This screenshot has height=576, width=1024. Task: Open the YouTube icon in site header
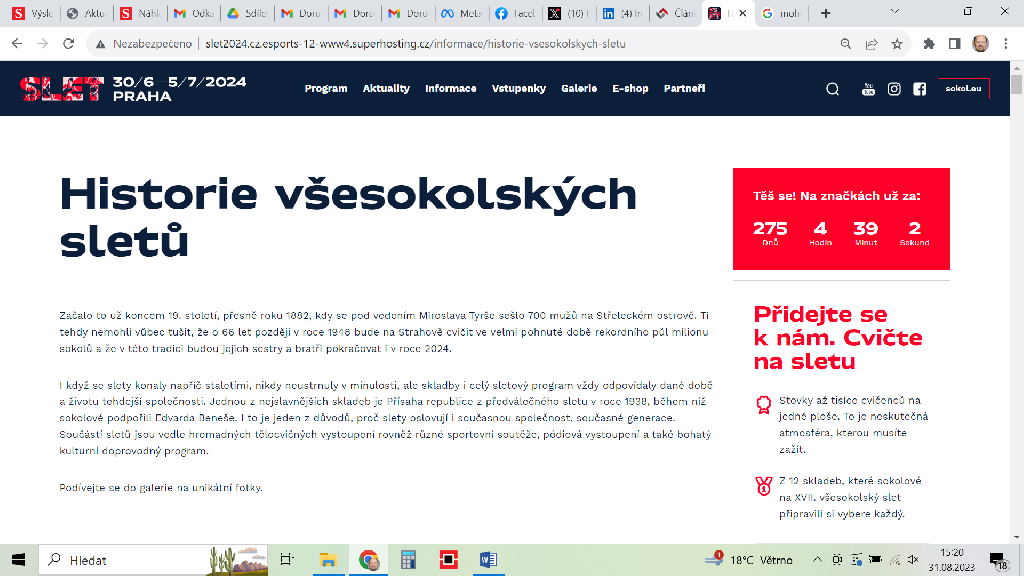[x=868, y=89]
